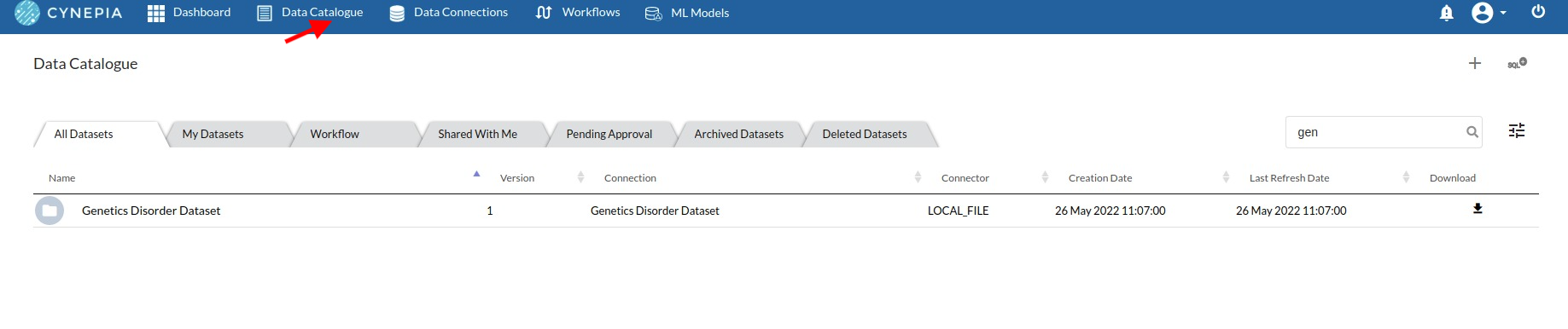Add a new dataset with plus icon

tap(1475, 63)
